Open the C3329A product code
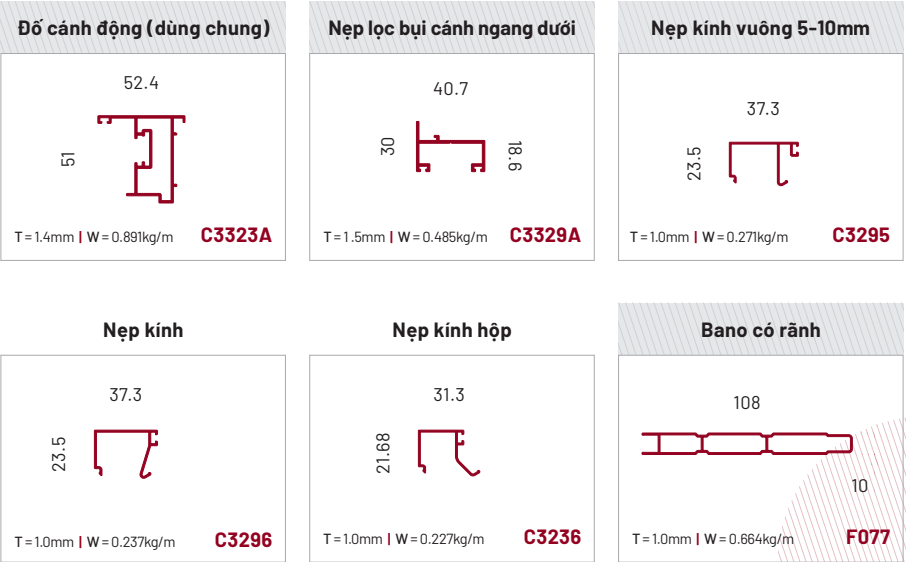This screenshot has width=906, height=562. coord(545,236)
